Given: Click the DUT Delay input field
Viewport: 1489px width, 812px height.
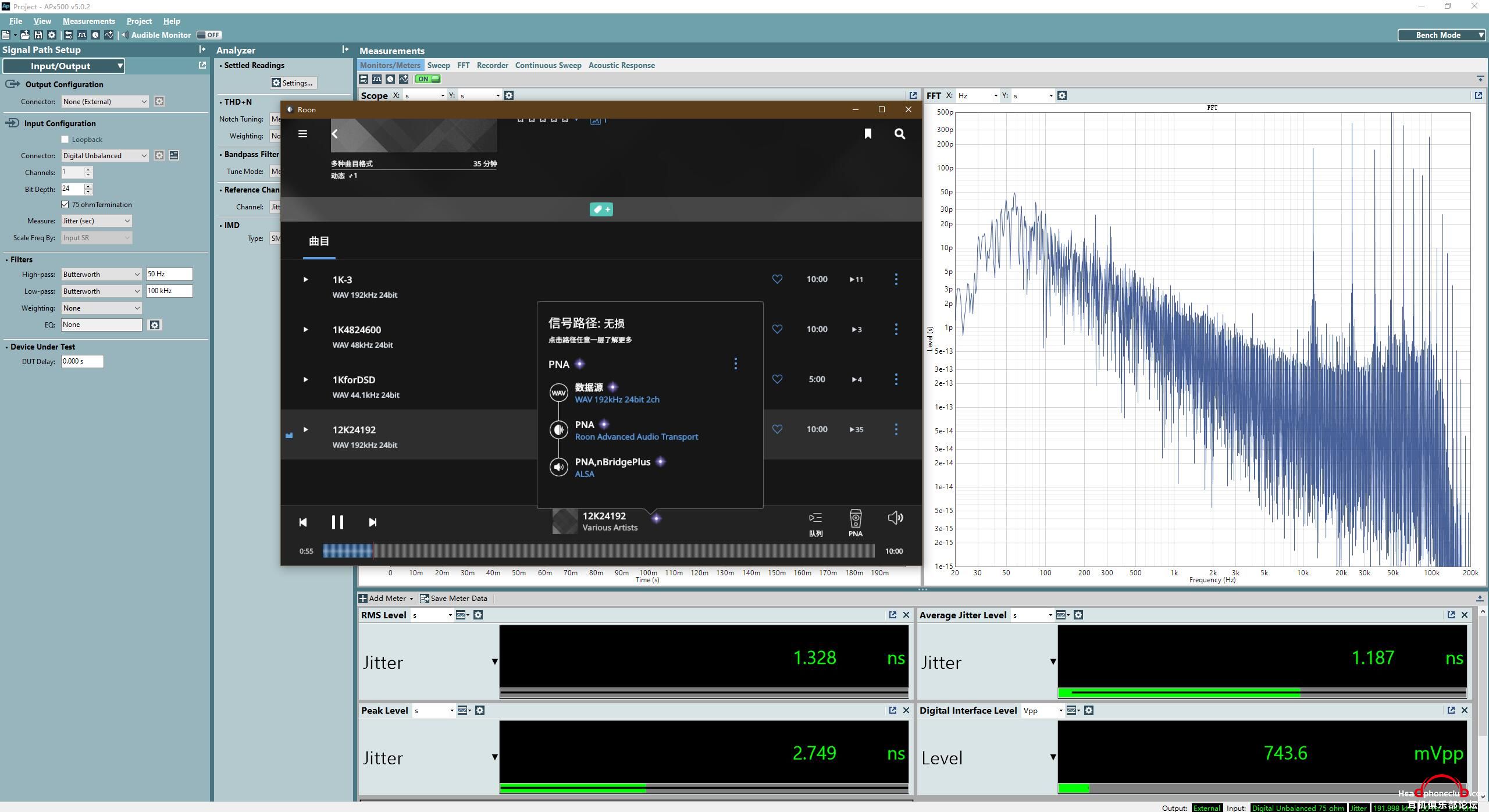Looking at the screenshot, I should point(82,361).
